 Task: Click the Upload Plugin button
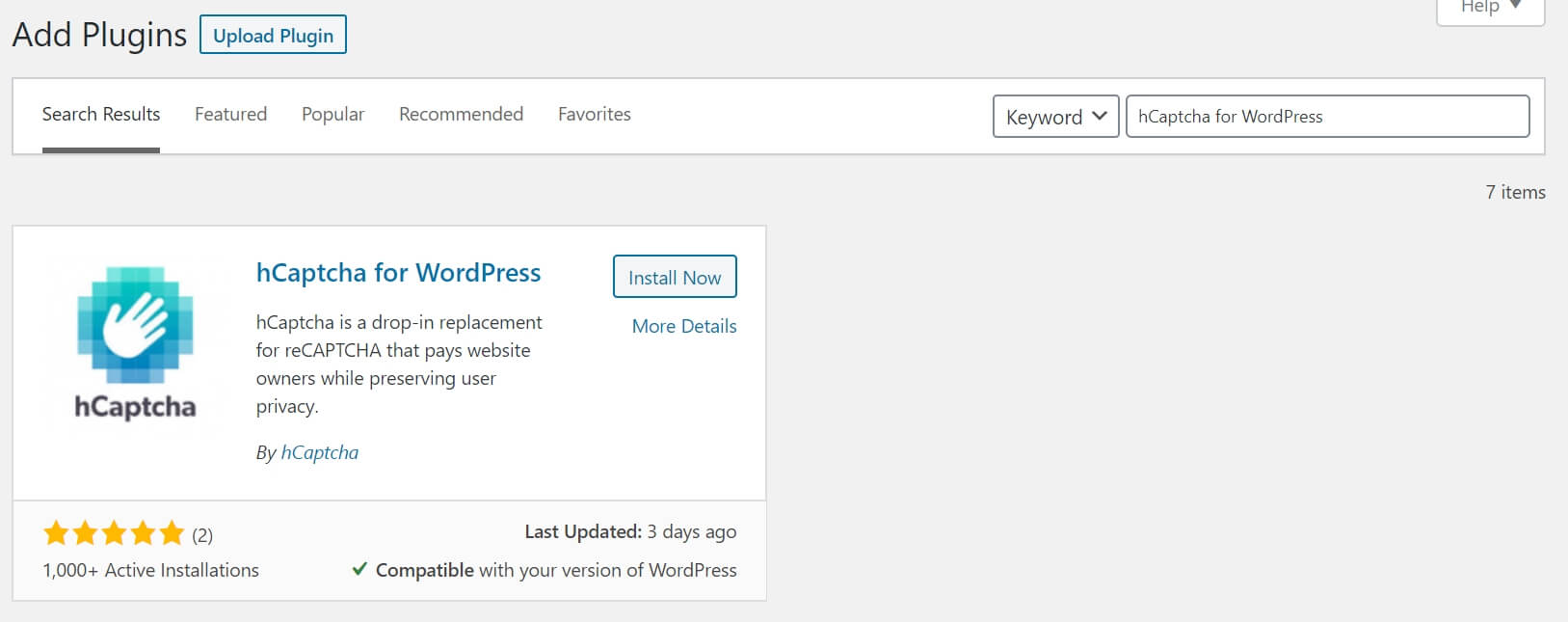coord(273,34)
